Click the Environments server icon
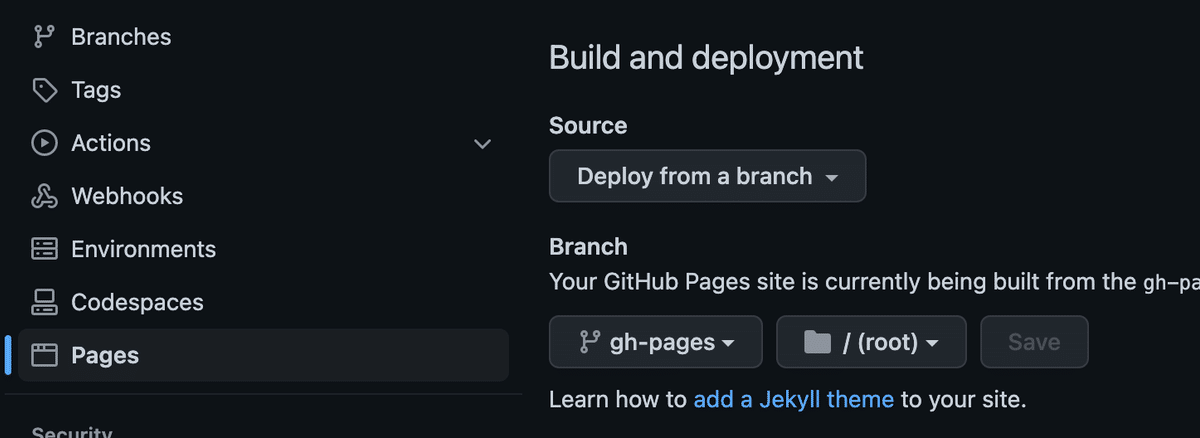Screen dimensions: 1200x438 (44, 249)
